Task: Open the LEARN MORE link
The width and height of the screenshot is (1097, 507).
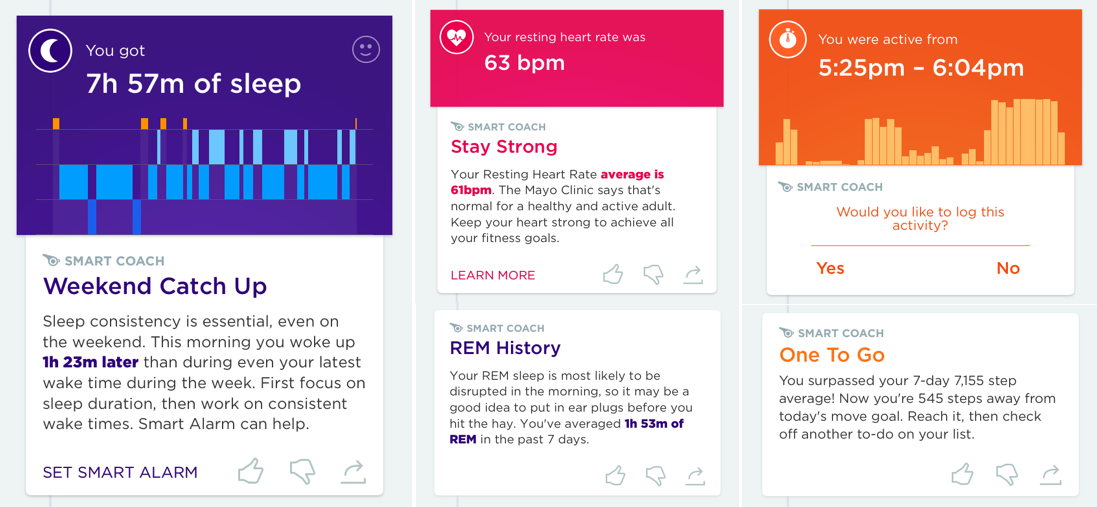Action: [493, 275]
